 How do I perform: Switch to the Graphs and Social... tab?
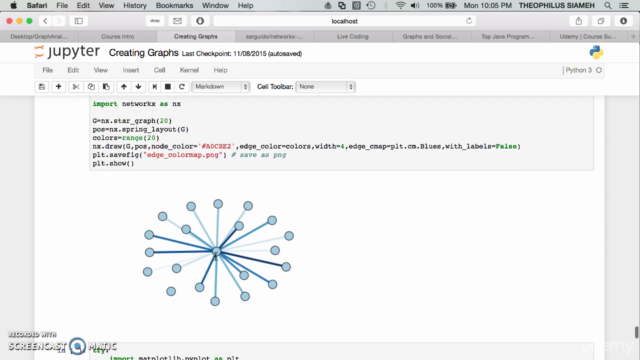[x=430, y=36]
